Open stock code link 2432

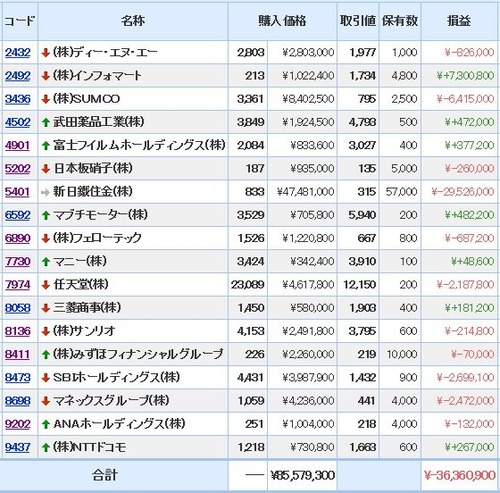[17, 53]
